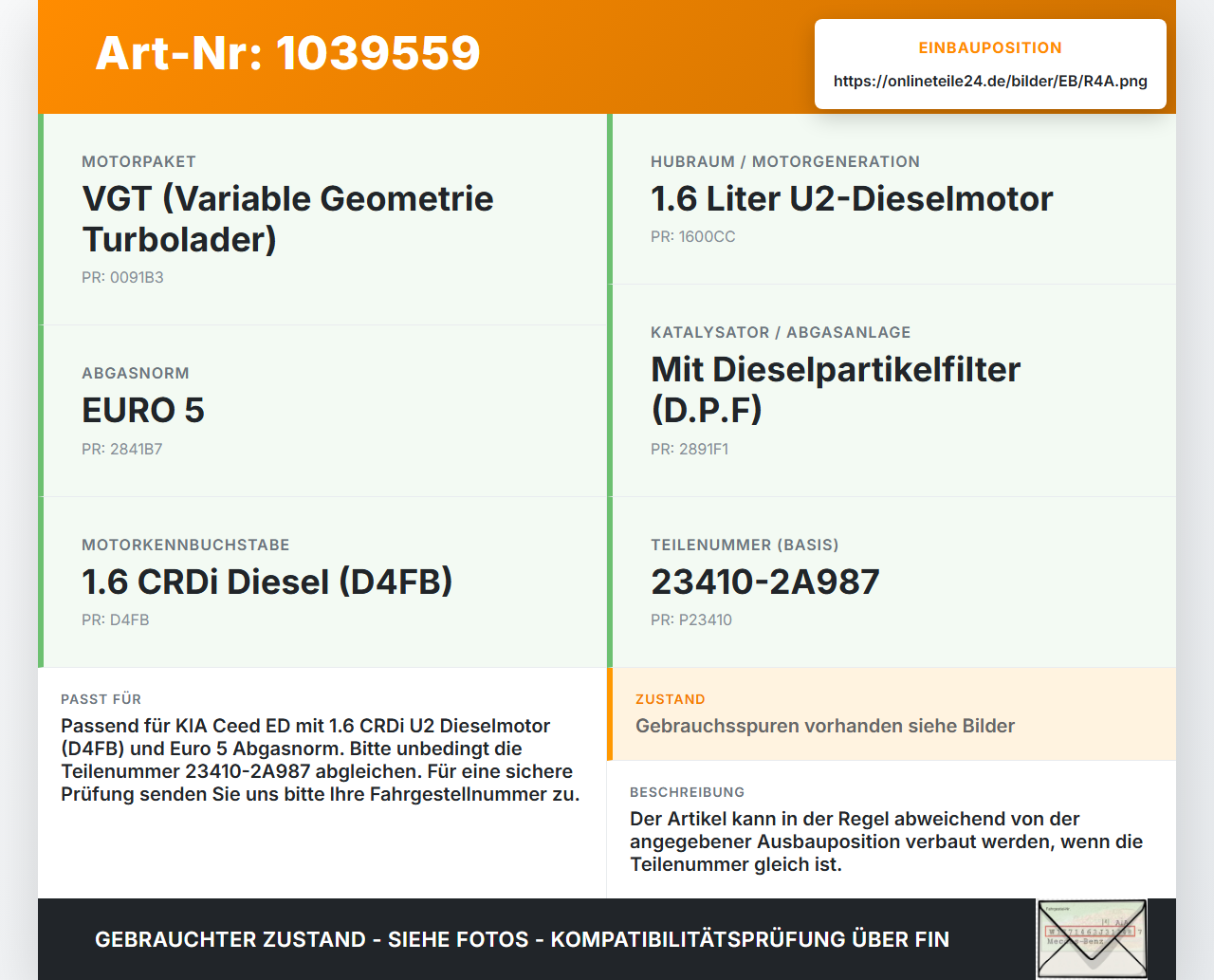Click the envelope thumbnail in footer
The height and width of the screenshot is (980, 1214).
tap(1092, 938)
